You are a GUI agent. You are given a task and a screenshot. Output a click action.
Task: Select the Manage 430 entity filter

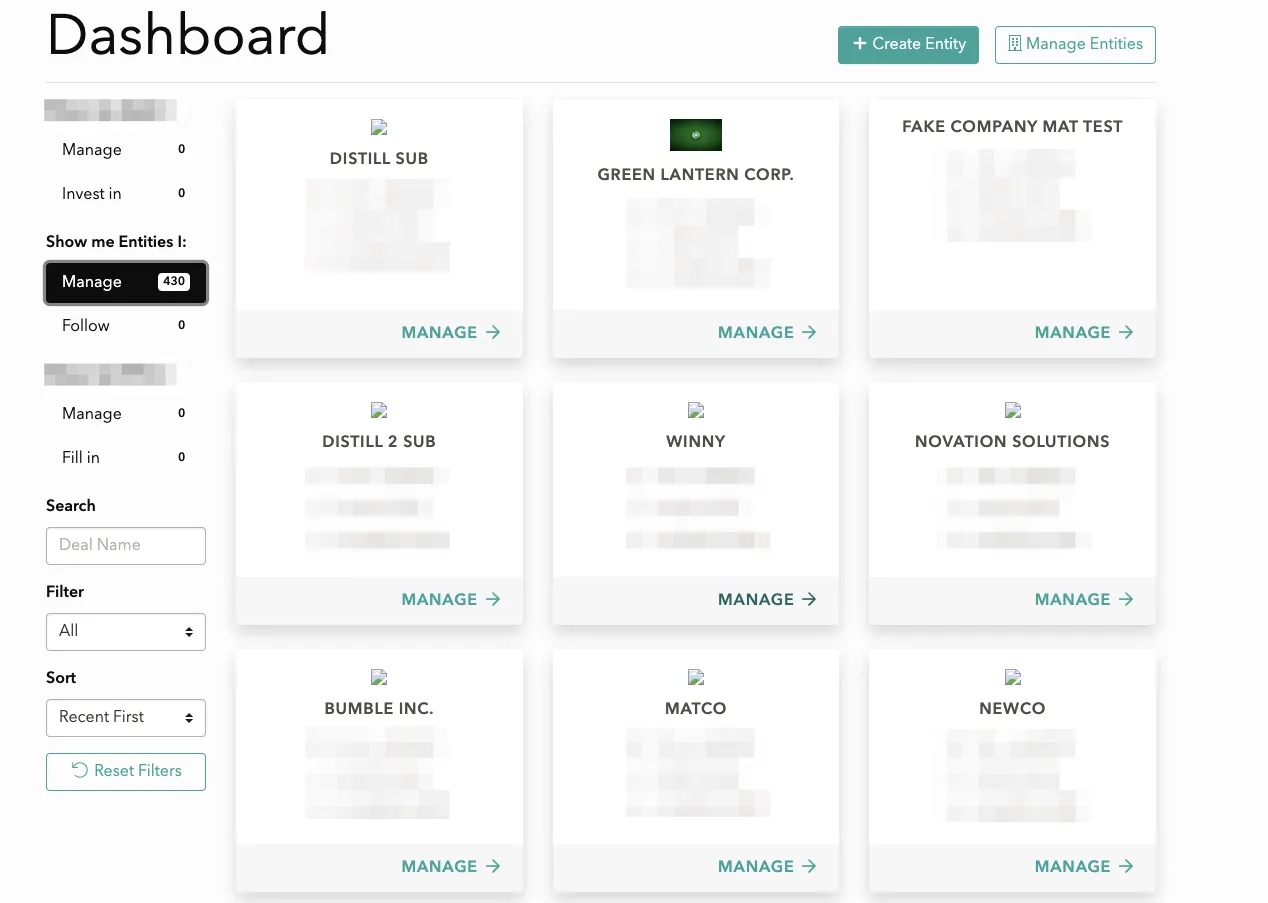[125, 282]
